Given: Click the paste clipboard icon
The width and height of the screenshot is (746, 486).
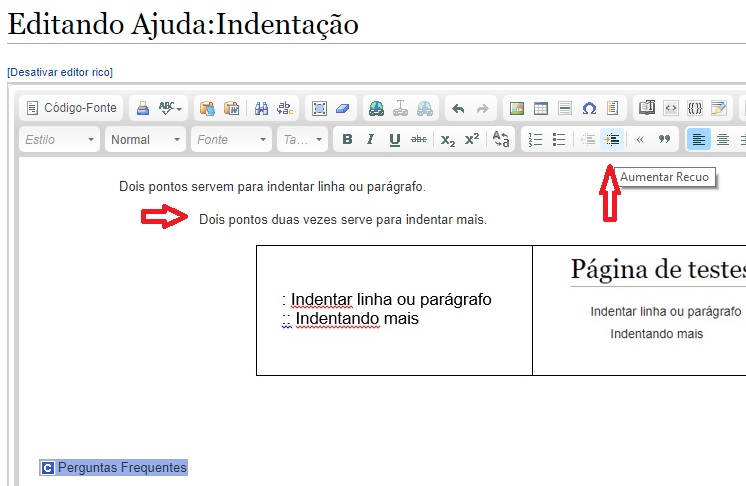Looking at the screenshot, I should 207,108.
